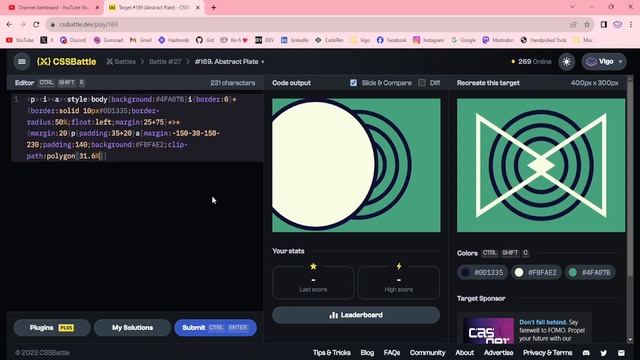Bookmark this page with star icon
This screenshot has height=360, width=640.
587,24
